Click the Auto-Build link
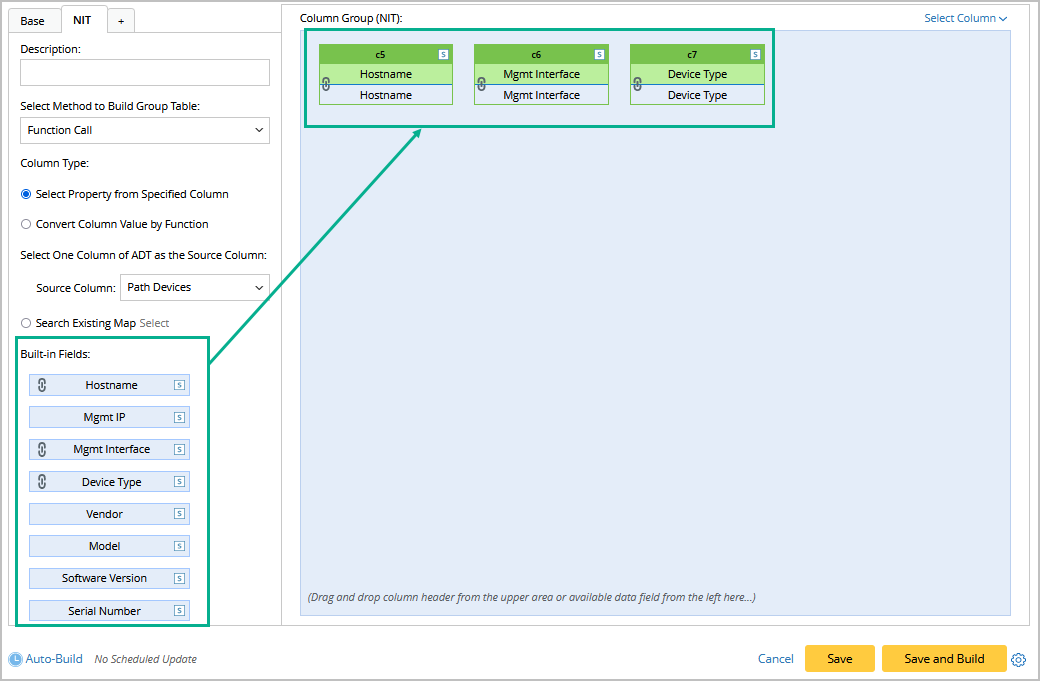The height and width of the screenshot is (681, 1040). (54, 658)
